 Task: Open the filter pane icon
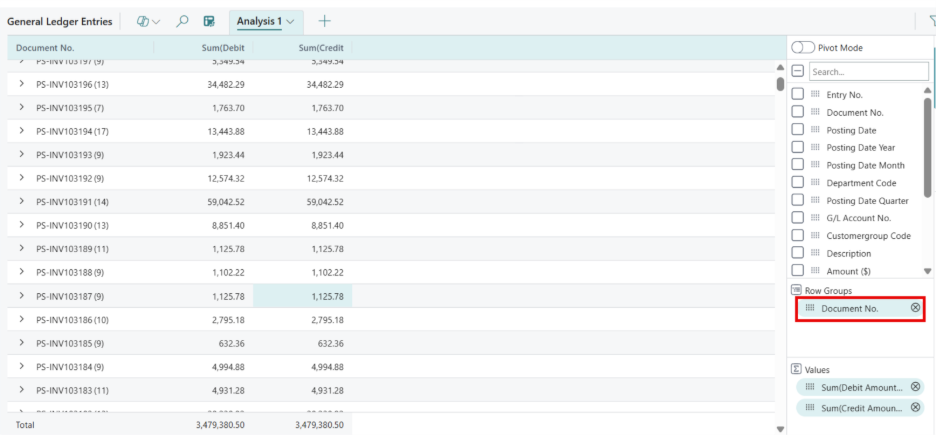(x=931, y=21)
